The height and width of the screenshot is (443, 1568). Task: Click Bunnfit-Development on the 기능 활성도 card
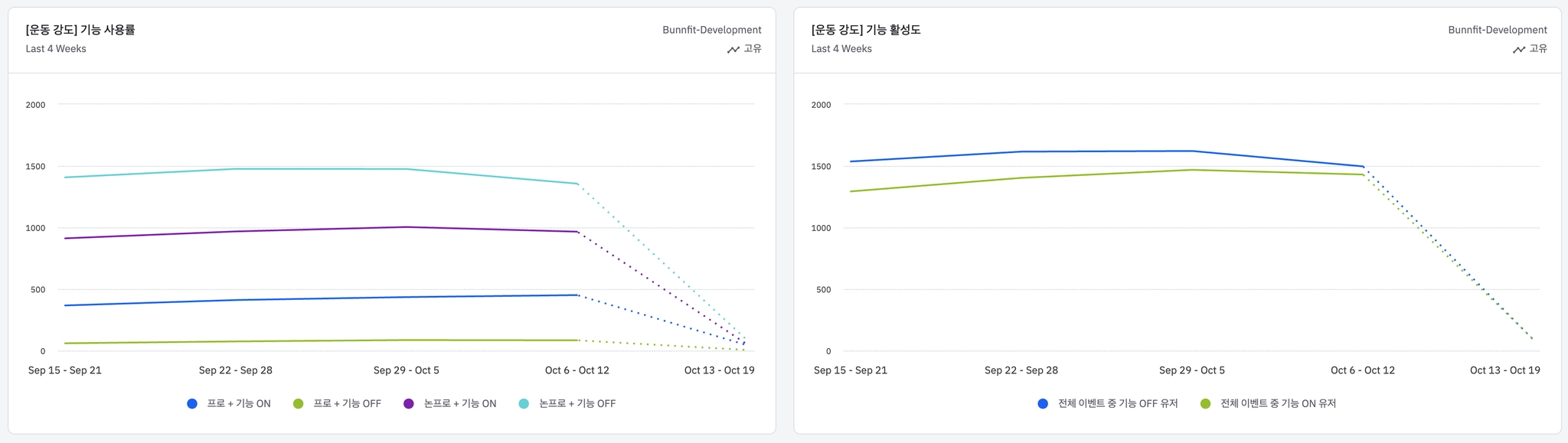(1497, 30)
